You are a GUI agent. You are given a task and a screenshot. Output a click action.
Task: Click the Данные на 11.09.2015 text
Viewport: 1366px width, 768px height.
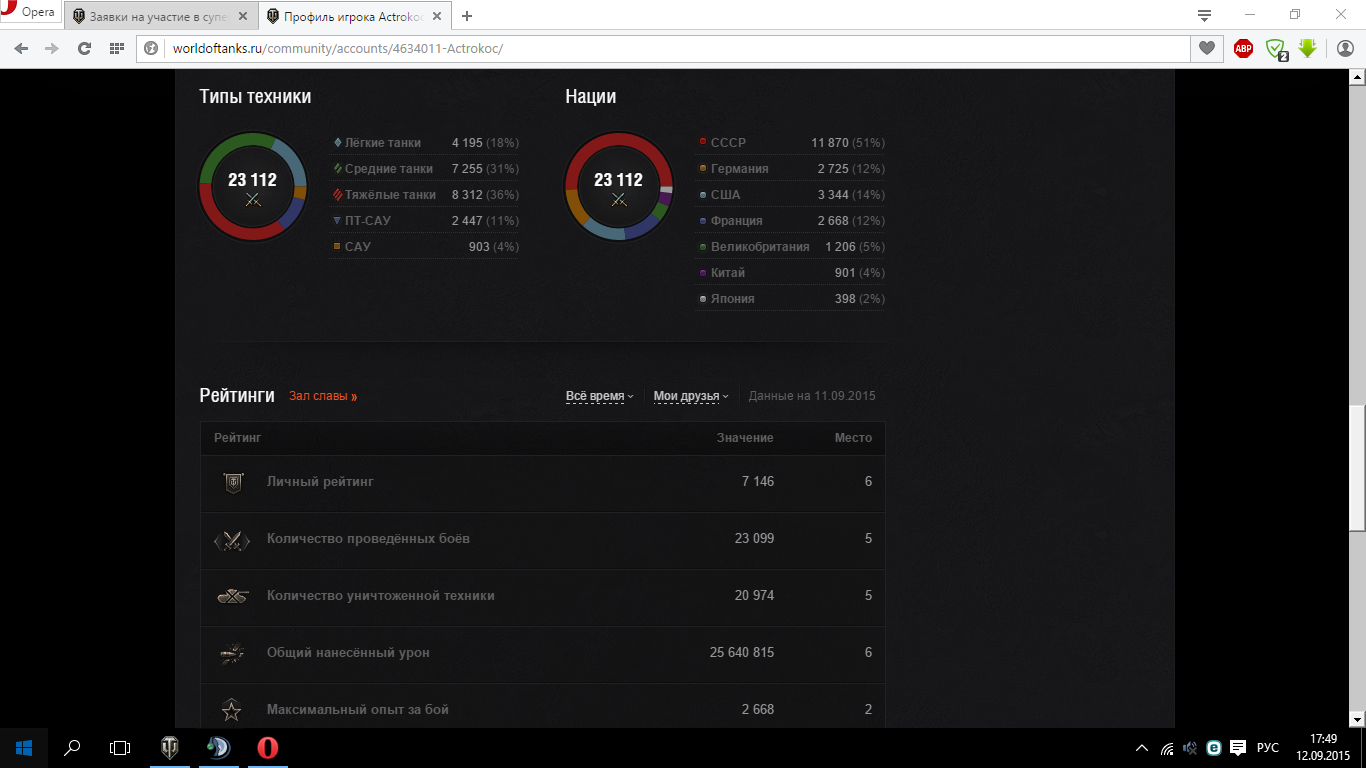pos(812,396)
